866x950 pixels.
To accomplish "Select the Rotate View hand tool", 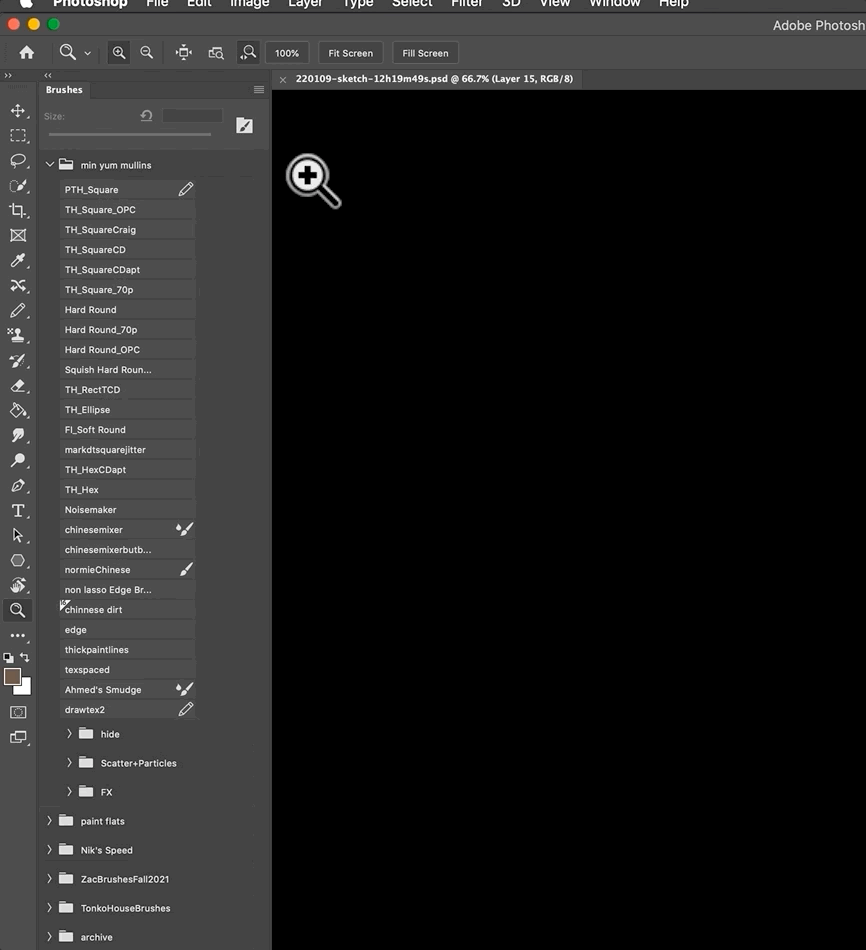I will pos(18,585).
